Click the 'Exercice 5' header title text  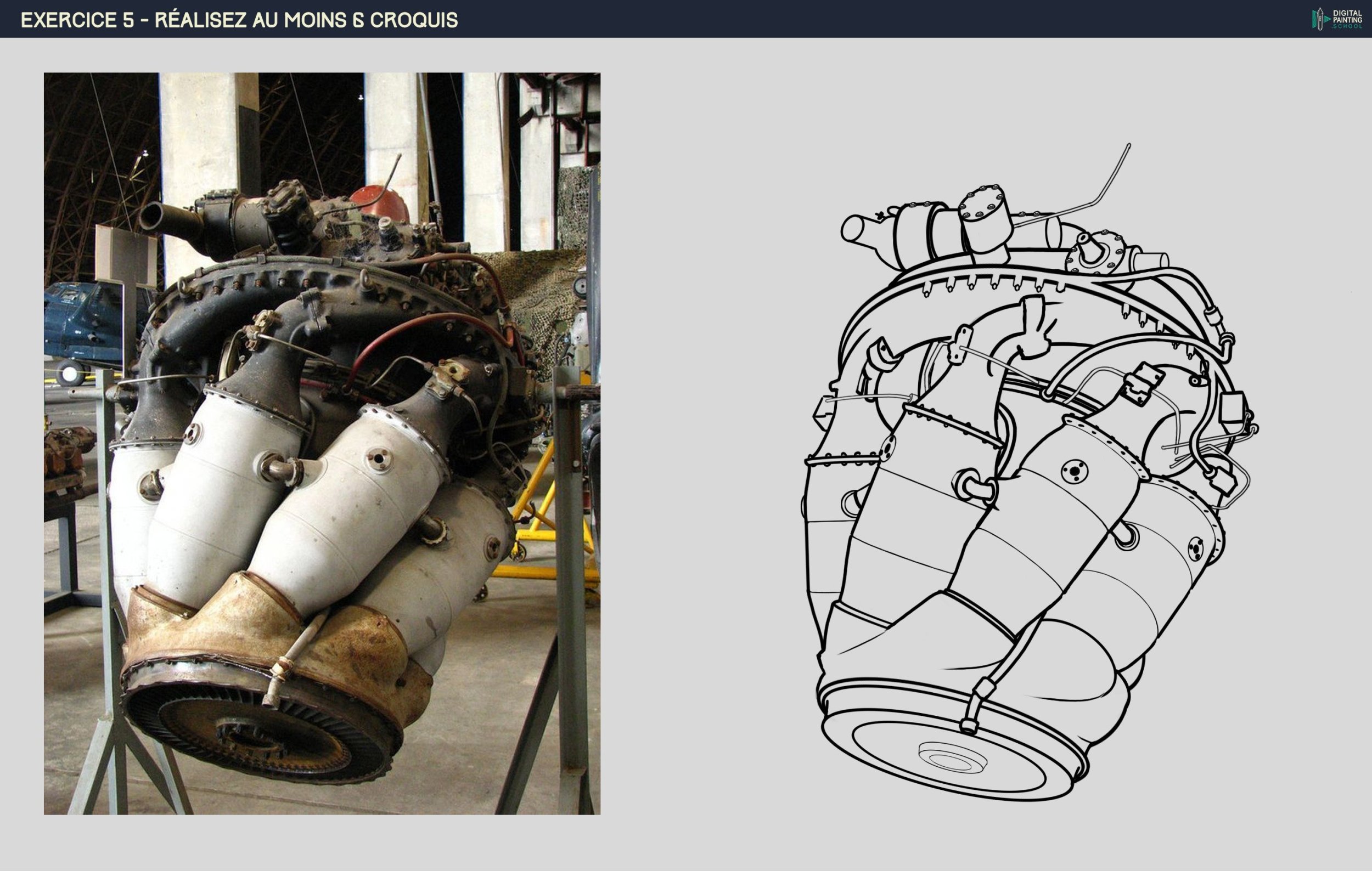(239, 20)
